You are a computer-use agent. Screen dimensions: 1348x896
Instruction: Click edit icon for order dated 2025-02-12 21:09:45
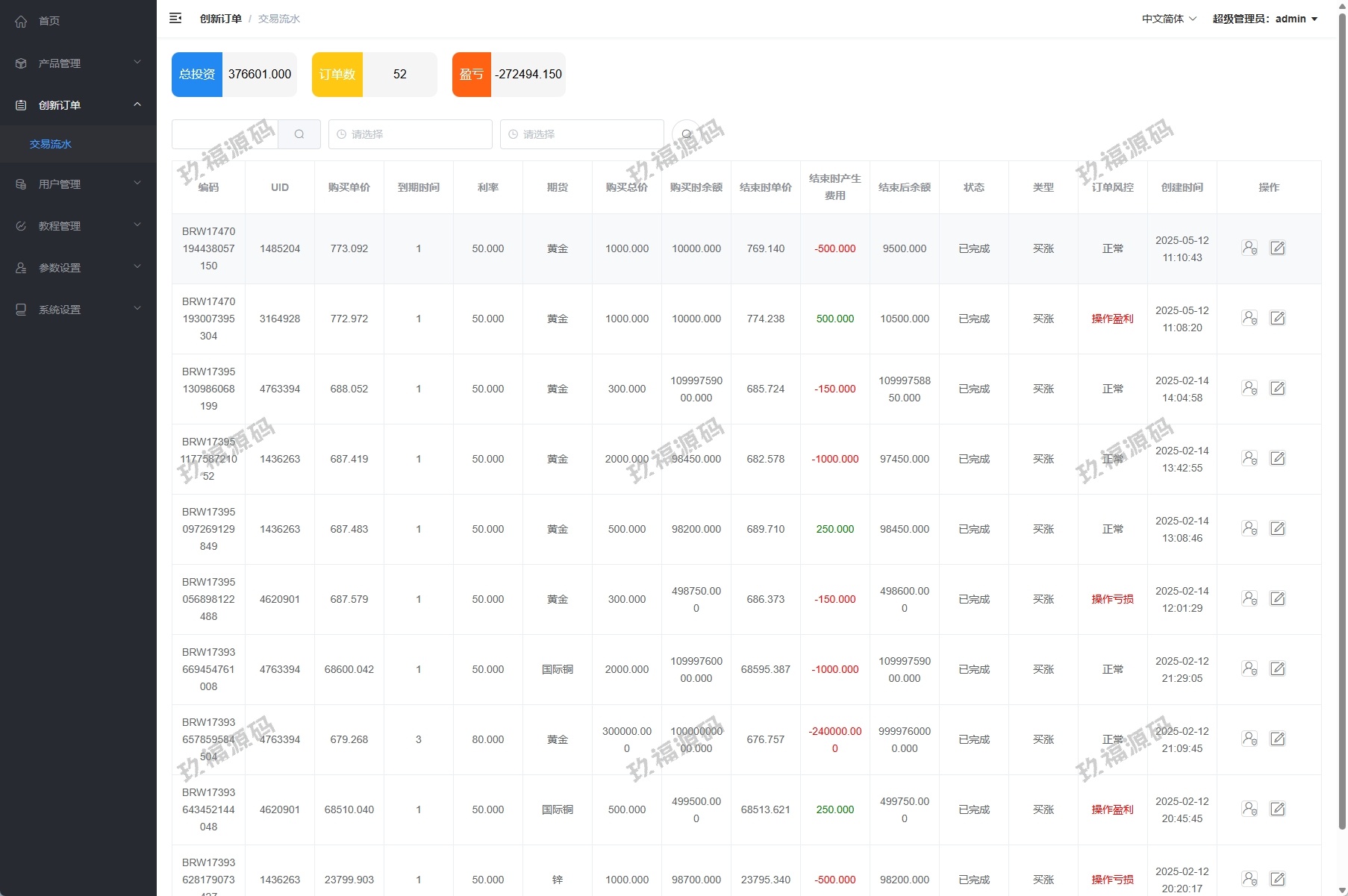tap(1278, 739)
